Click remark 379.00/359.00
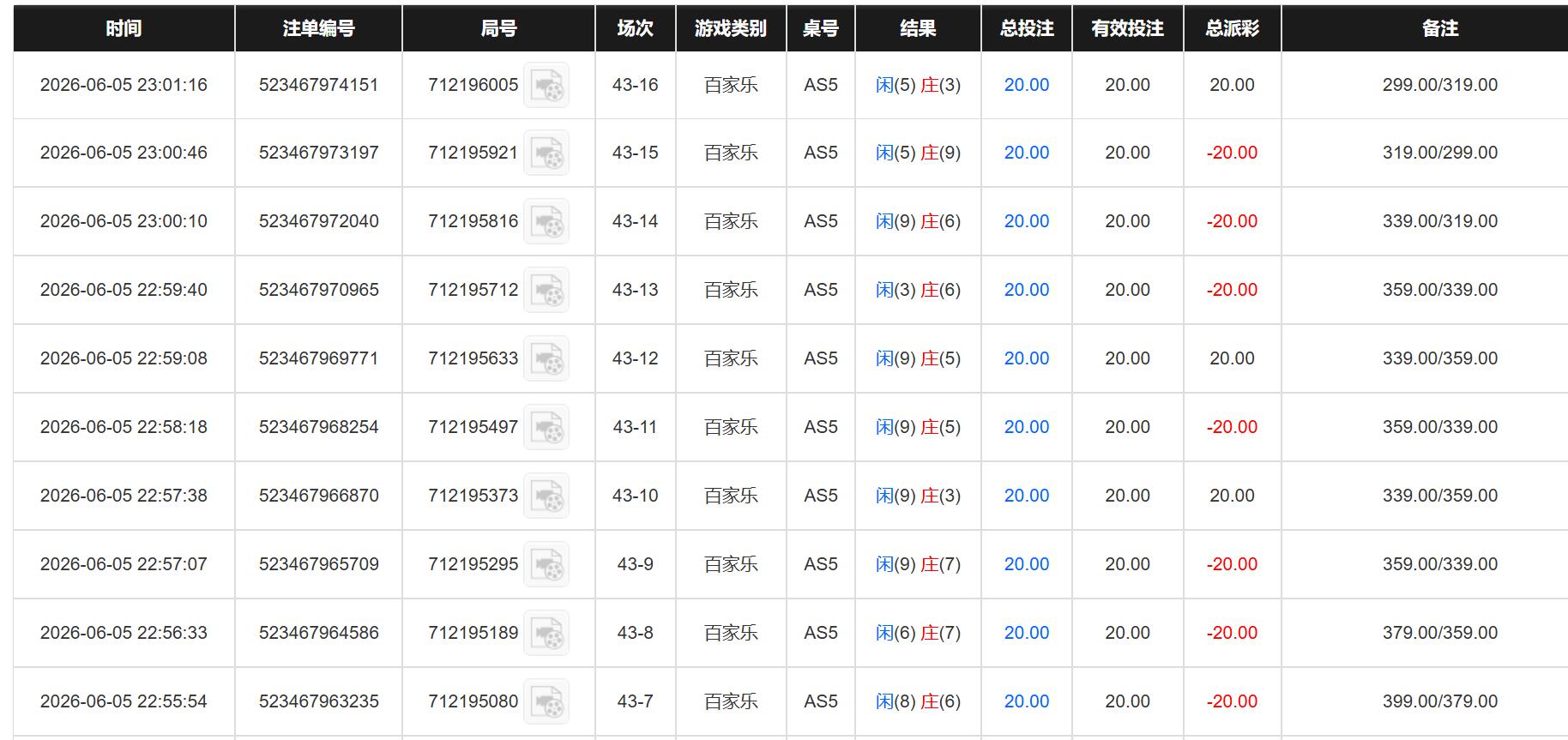Screen dimensions: 1568x740 pyautogui.click(x=1440, y=633)
